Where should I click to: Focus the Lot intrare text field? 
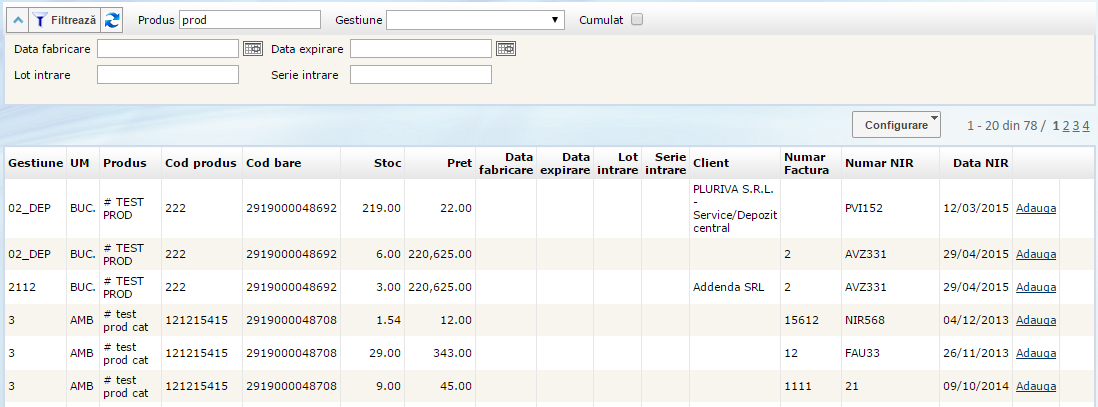pyautogui.click(x=168, y=75)
